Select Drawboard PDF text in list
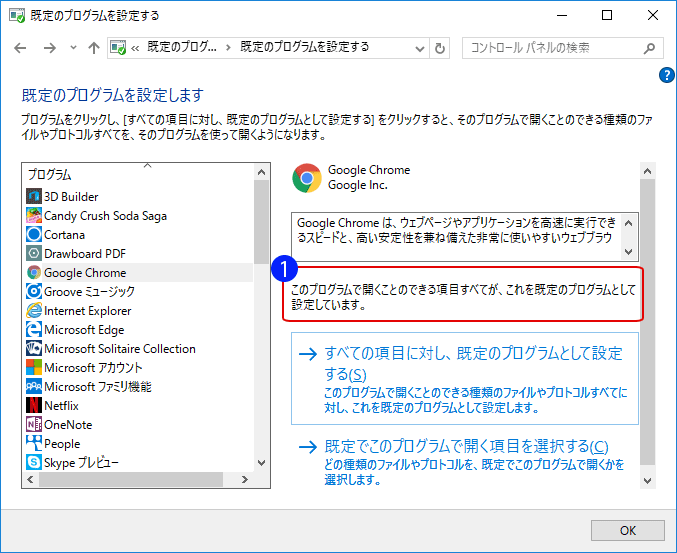 pyautogui.click(x=85, y=254)
